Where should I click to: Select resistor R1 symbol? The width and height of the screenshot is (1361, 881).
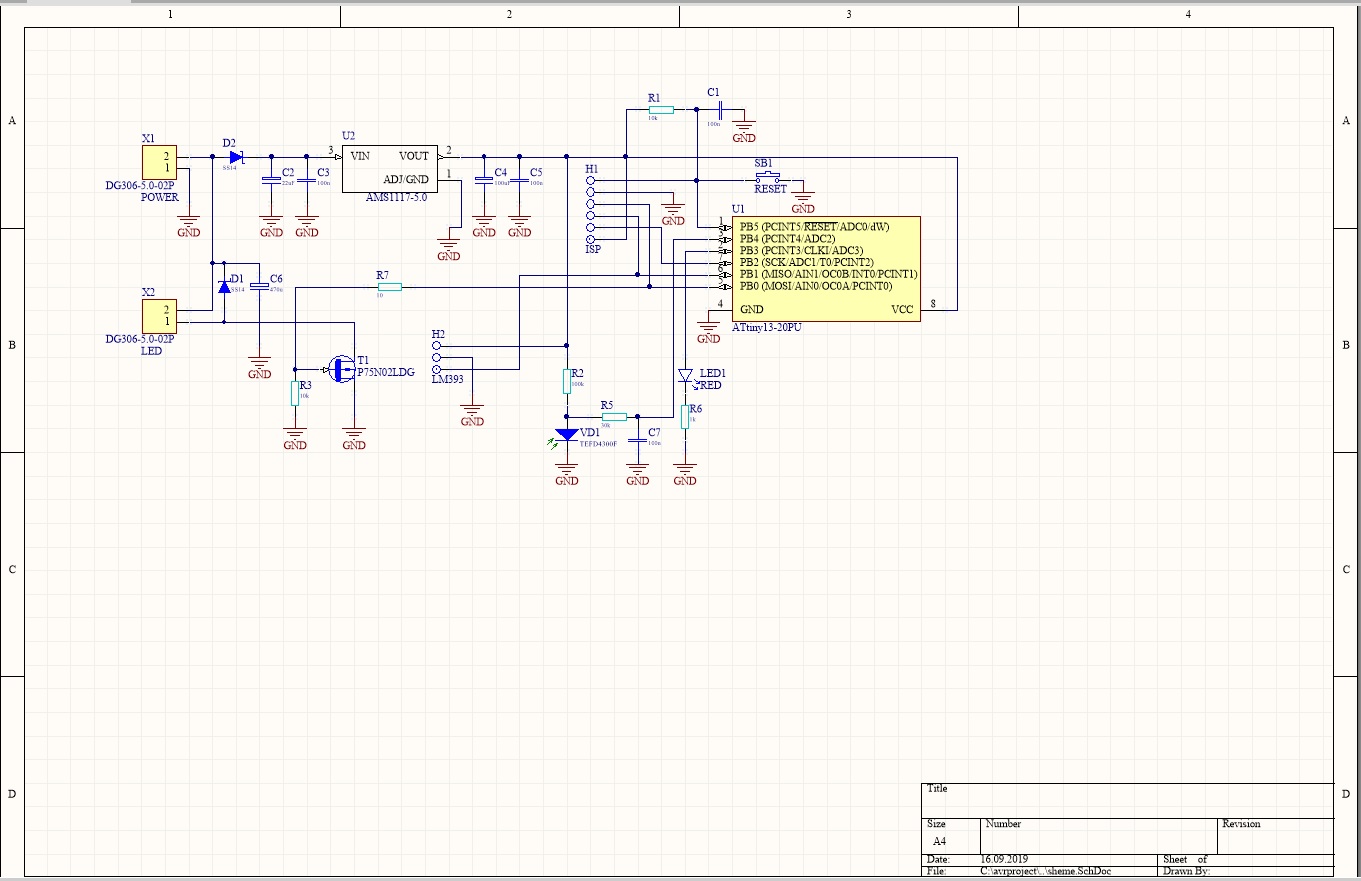pyautogui.click(x=660, y=110)
